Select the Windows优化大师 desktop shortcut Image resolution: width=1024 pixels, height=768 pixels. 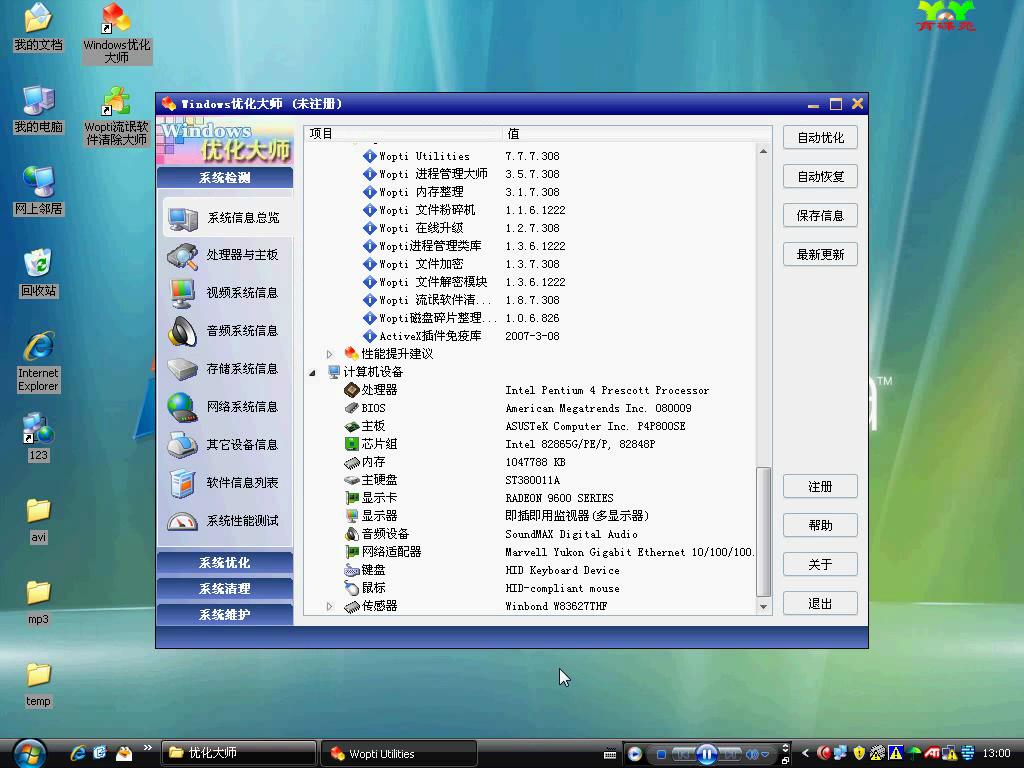[117, 33]
